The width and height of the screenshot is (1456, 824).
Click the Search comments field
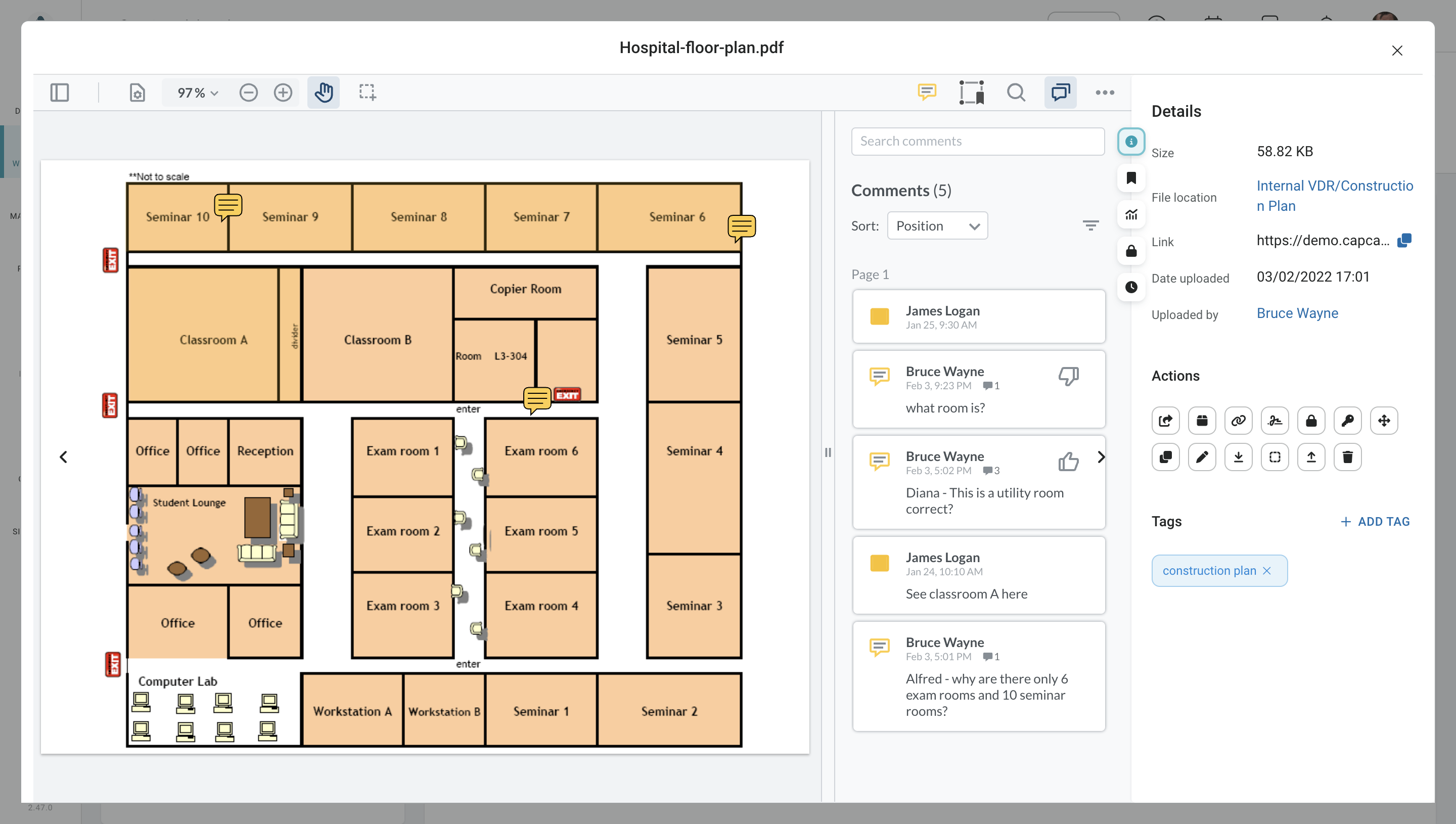click(977, 141)
